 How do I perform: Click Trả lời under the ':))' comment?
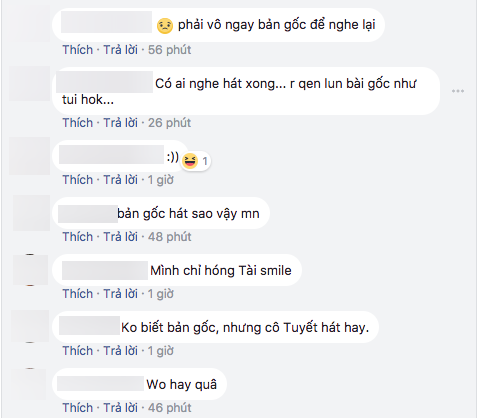click(x=120, y=180)
